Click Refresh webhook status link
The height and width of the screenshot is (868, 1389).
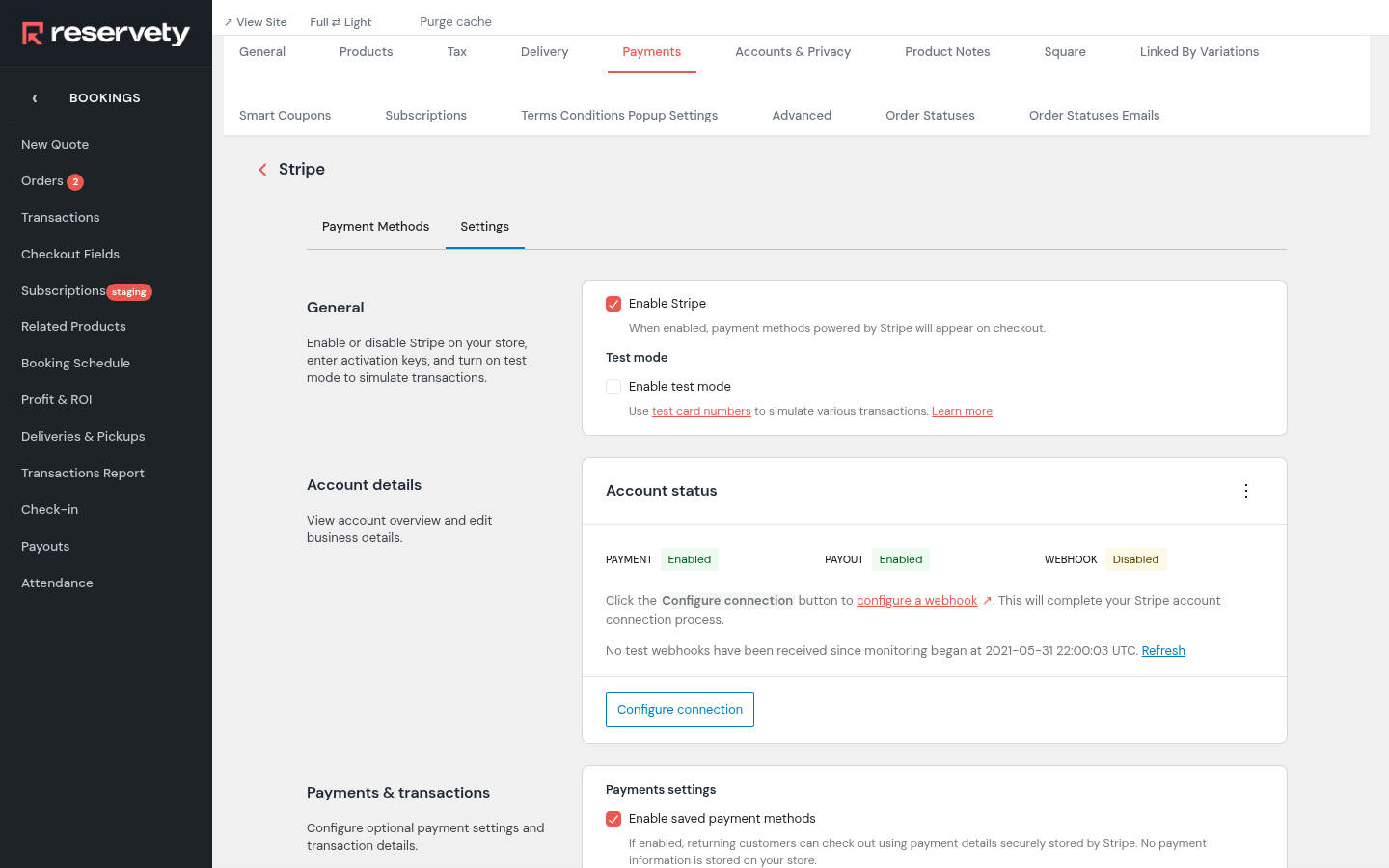click(x=1163, y=651)
